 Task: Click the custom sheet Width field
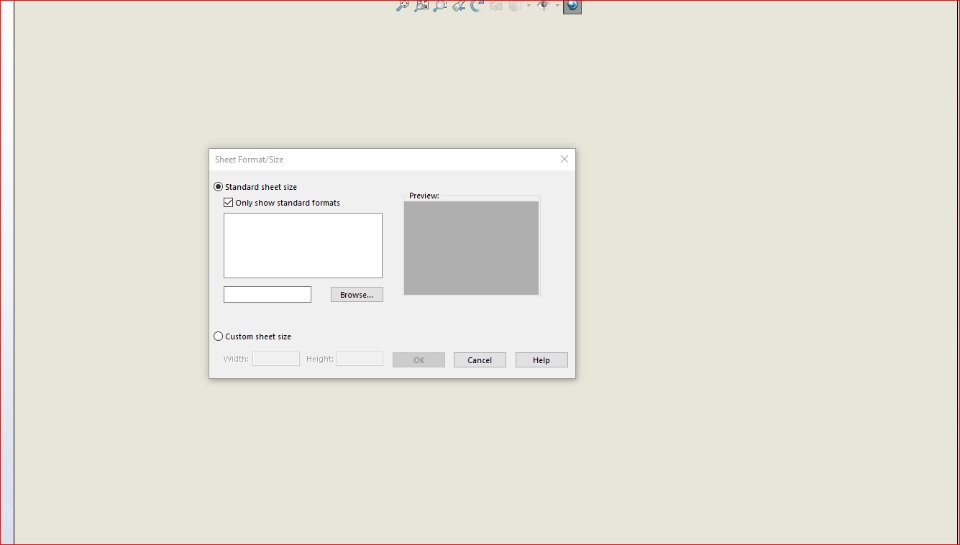click(276, 359)
